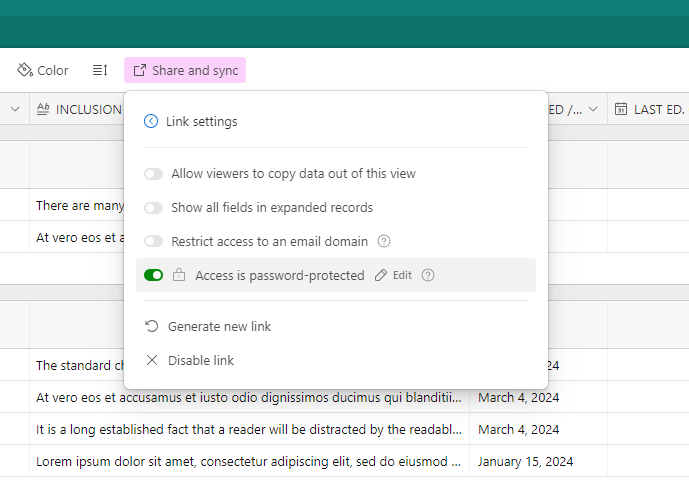689x499 pixels.
Task: Toggle Restrict access to an email domain
Action: (153, 242)
